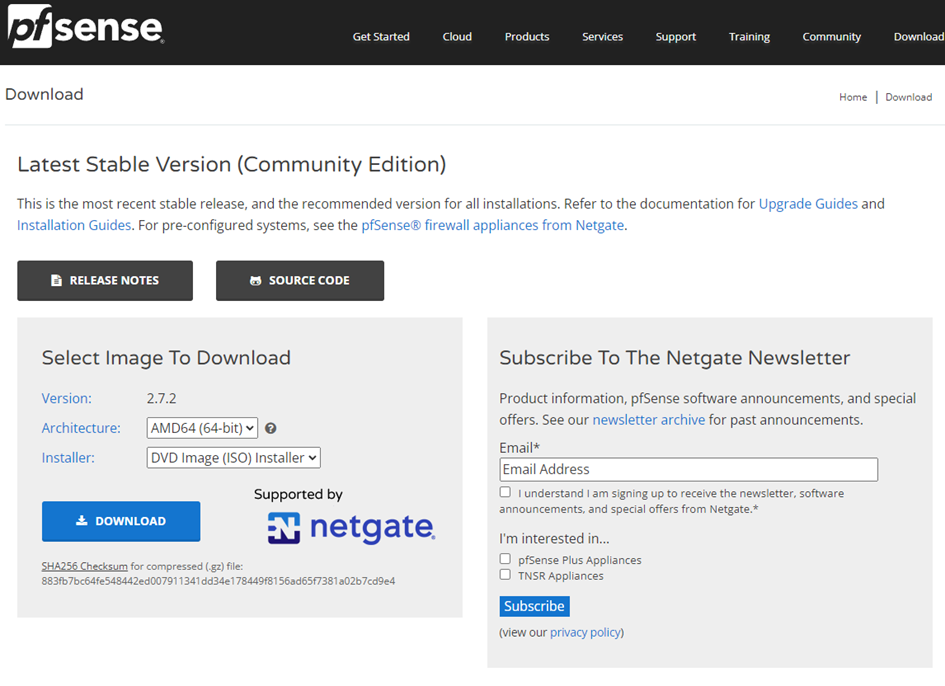Open the Installation Guides link
The height and width of the screenshot is (686, 945).
coord(74,225)
